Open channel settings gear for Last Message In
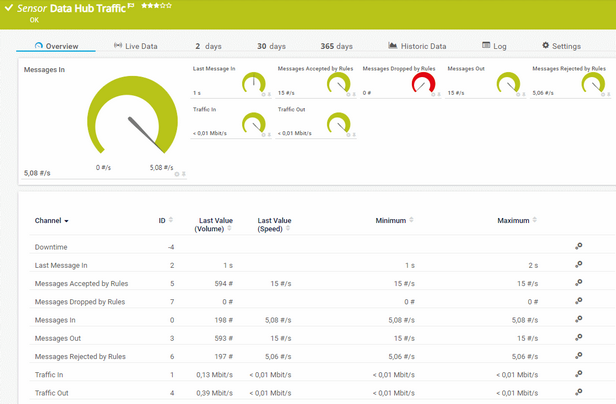This screenshot has height=404, width=616. coord(578,265)
